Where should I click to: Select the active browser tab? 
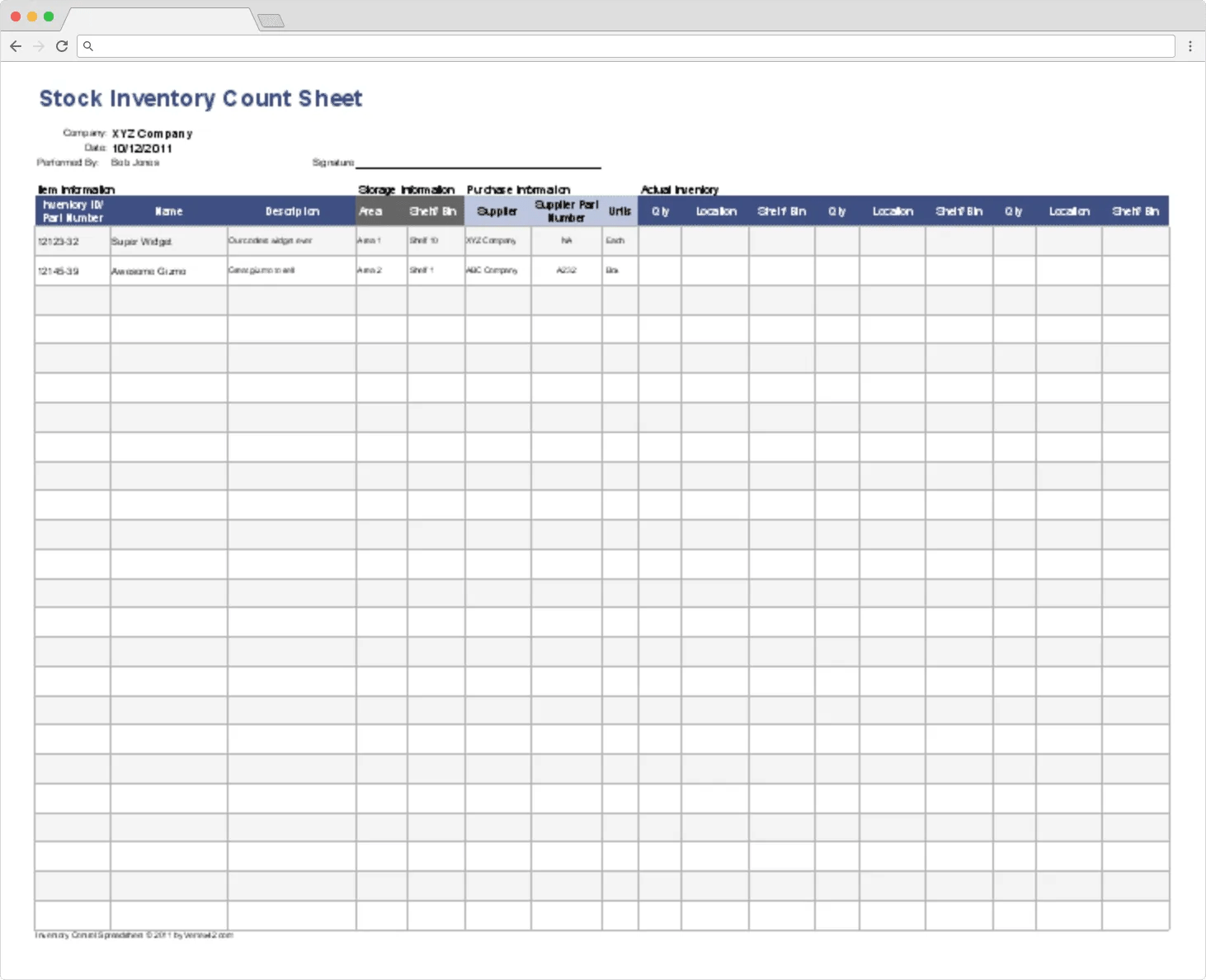tap(161, 19)
